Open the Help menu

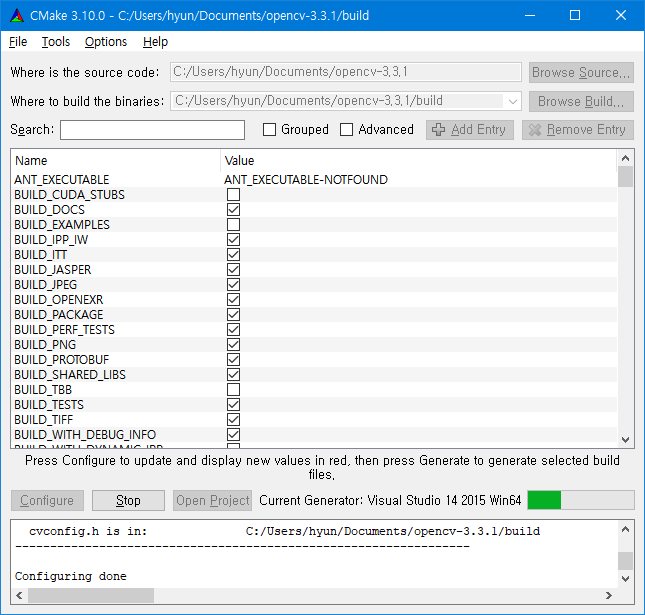point(155,42)
